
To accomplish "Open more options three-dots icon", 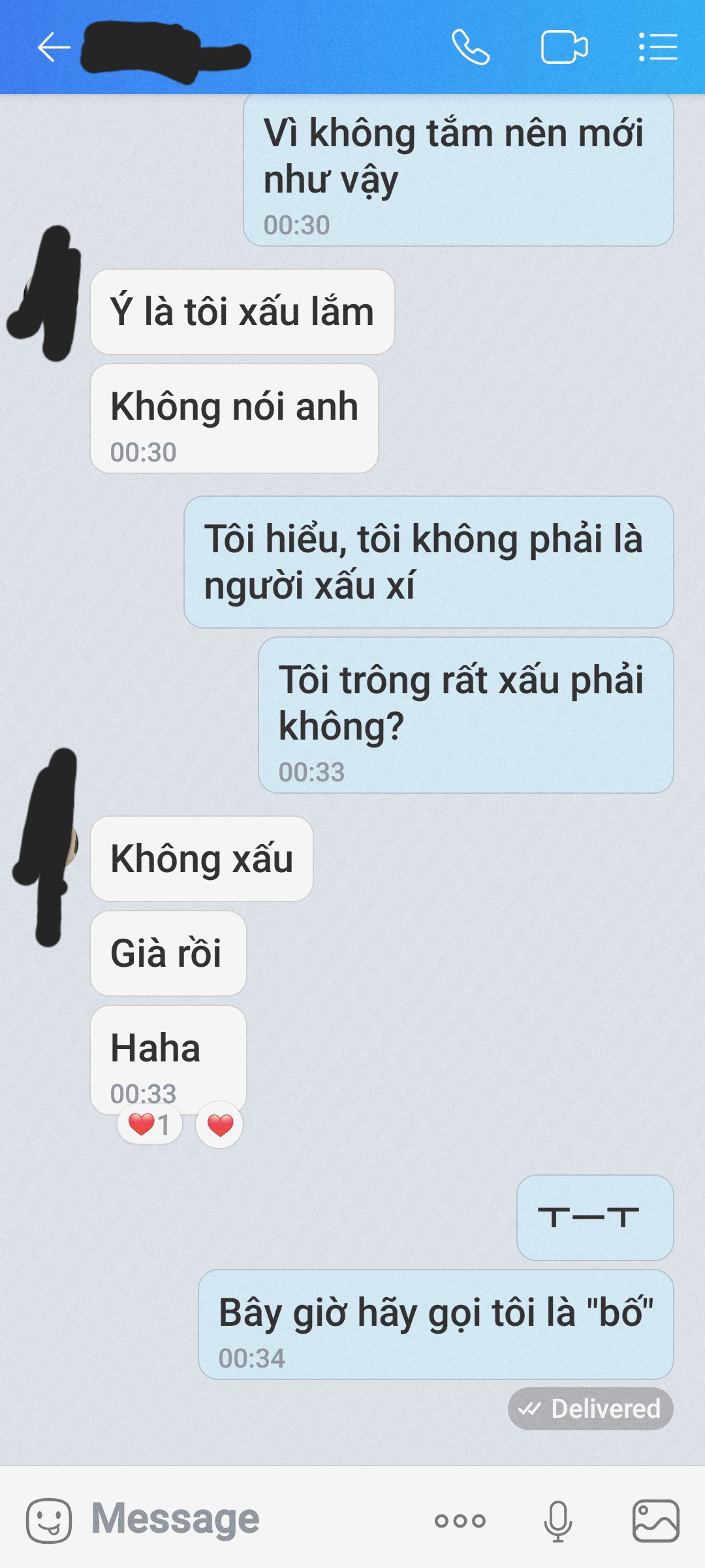I will pos(460,1521).
